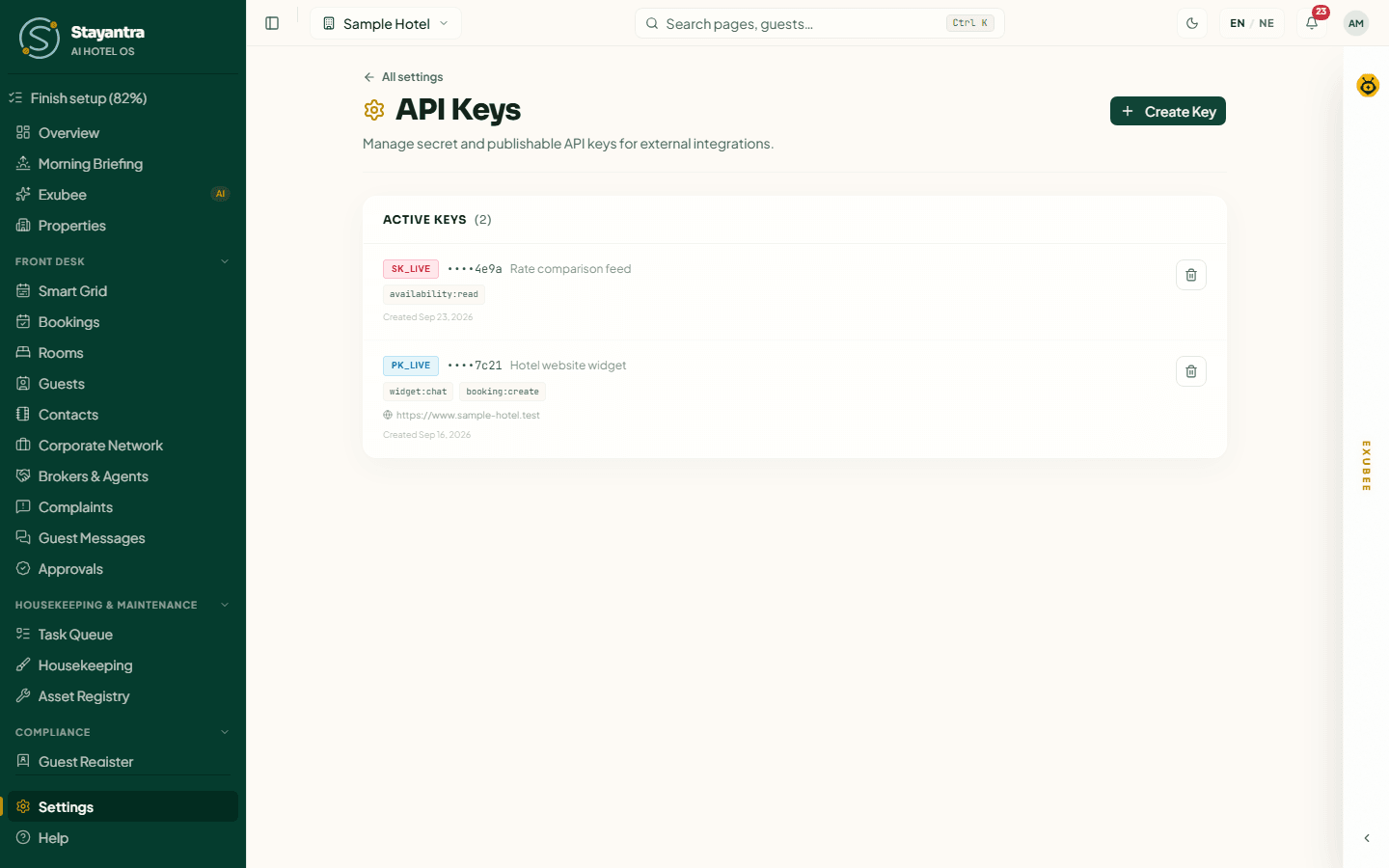The width and height of the screenshot is (1389, 868).
Task: Open Asset Registry
Action: 123,696
